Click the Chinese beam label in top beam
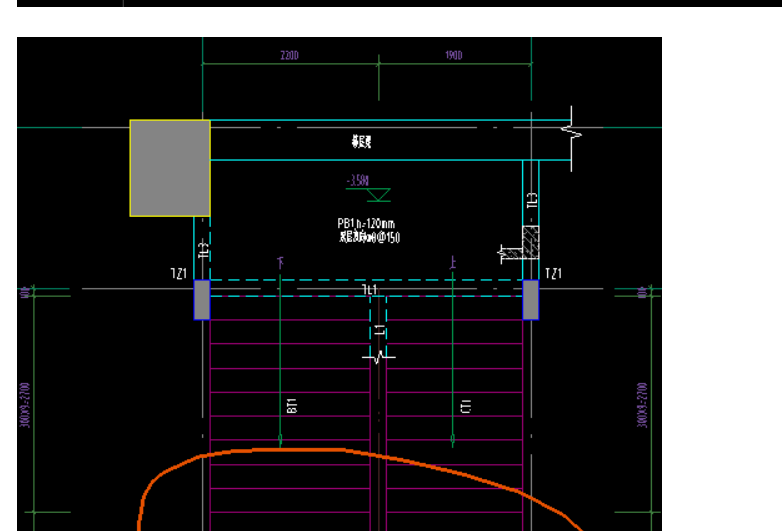Image resolution: width=782 pixels, height=531 pixels. coord(362,142)
